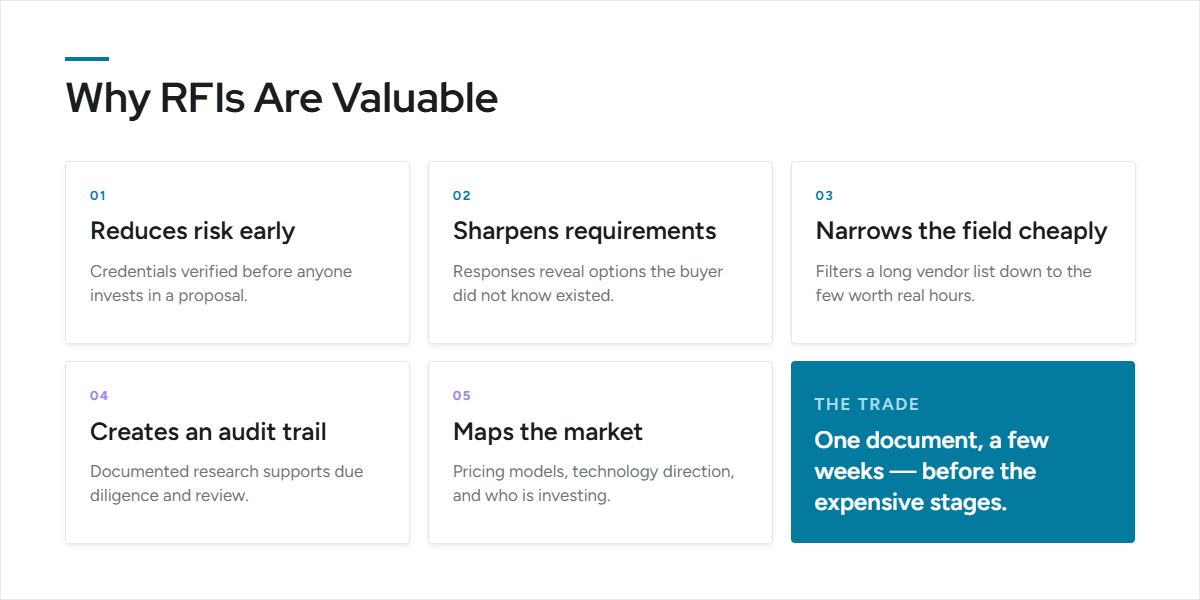
Task: Click the 'Credentials verified before anyone' description
Action: tap(221, 284)
